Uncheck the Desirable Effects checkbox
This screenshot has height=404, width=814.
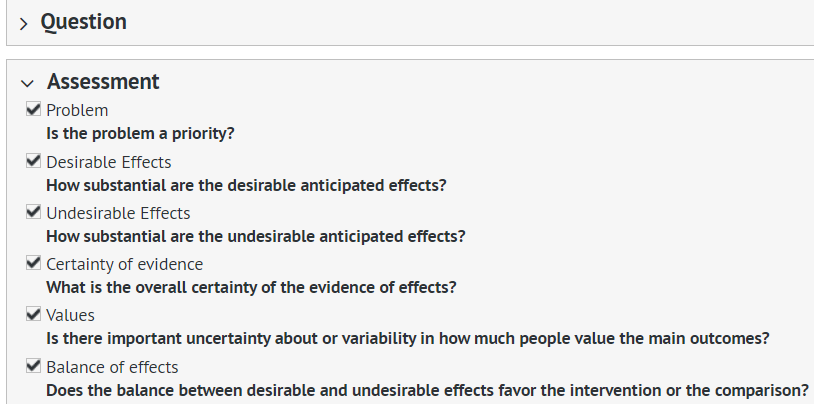tap(34, 161)
